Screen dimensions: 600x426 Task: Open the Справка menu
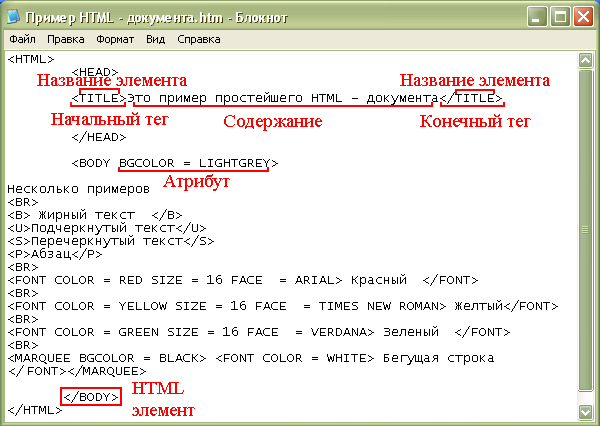[x=199, y=39]
